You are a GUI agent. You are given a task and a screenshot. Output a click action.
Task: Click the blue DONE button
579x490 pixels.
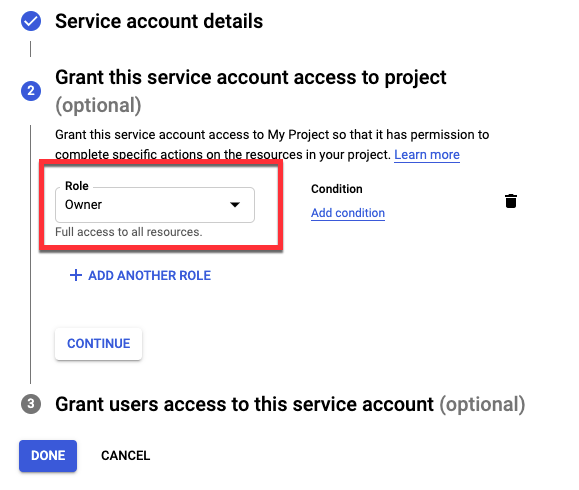(x=48, y=456)
